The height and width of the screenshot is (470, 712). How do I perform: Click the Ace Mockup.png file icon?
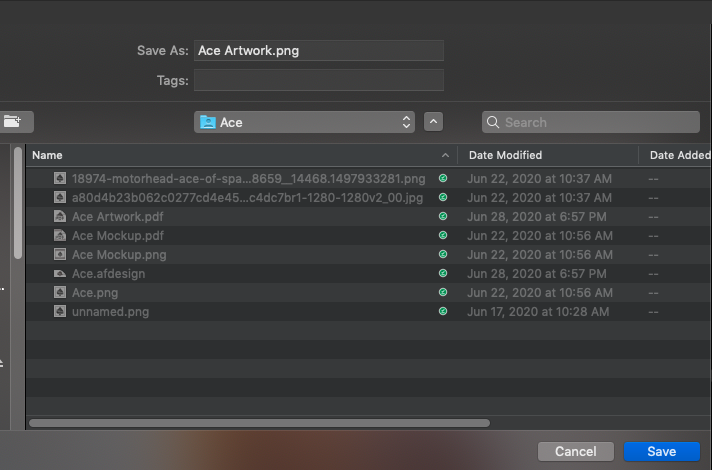pos(59,254)
